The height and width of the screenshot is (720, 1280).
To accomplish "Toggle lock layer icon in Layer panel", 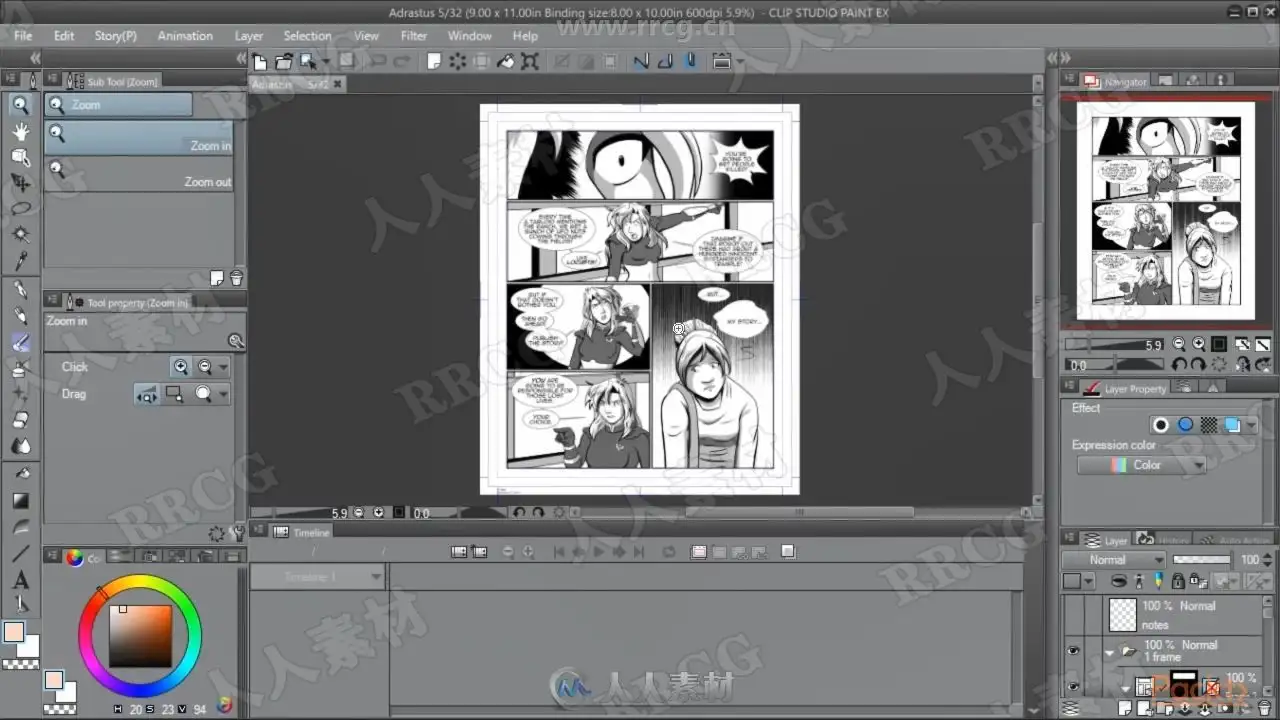I will click(x=1178, y=581).
